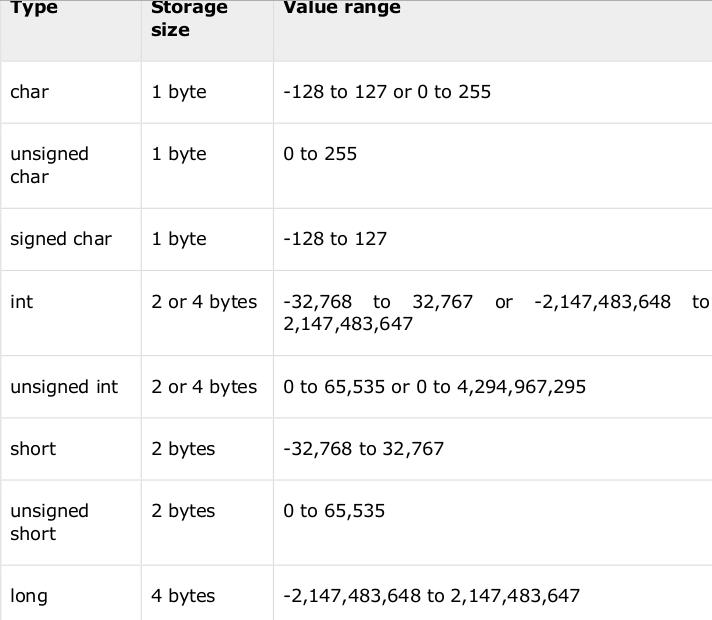This screenshot has width=712, height=620.
Task: Select the long value range '-2,147,483,648 to 2,147,483,647'
Action: 431,596
